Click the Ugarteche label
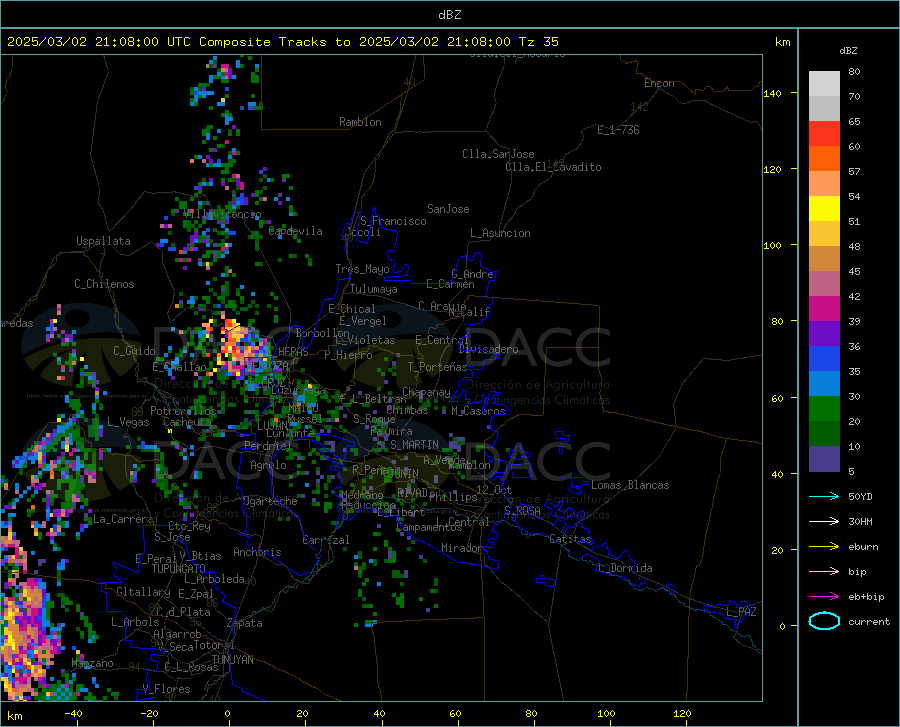 [x=270, y=501]
